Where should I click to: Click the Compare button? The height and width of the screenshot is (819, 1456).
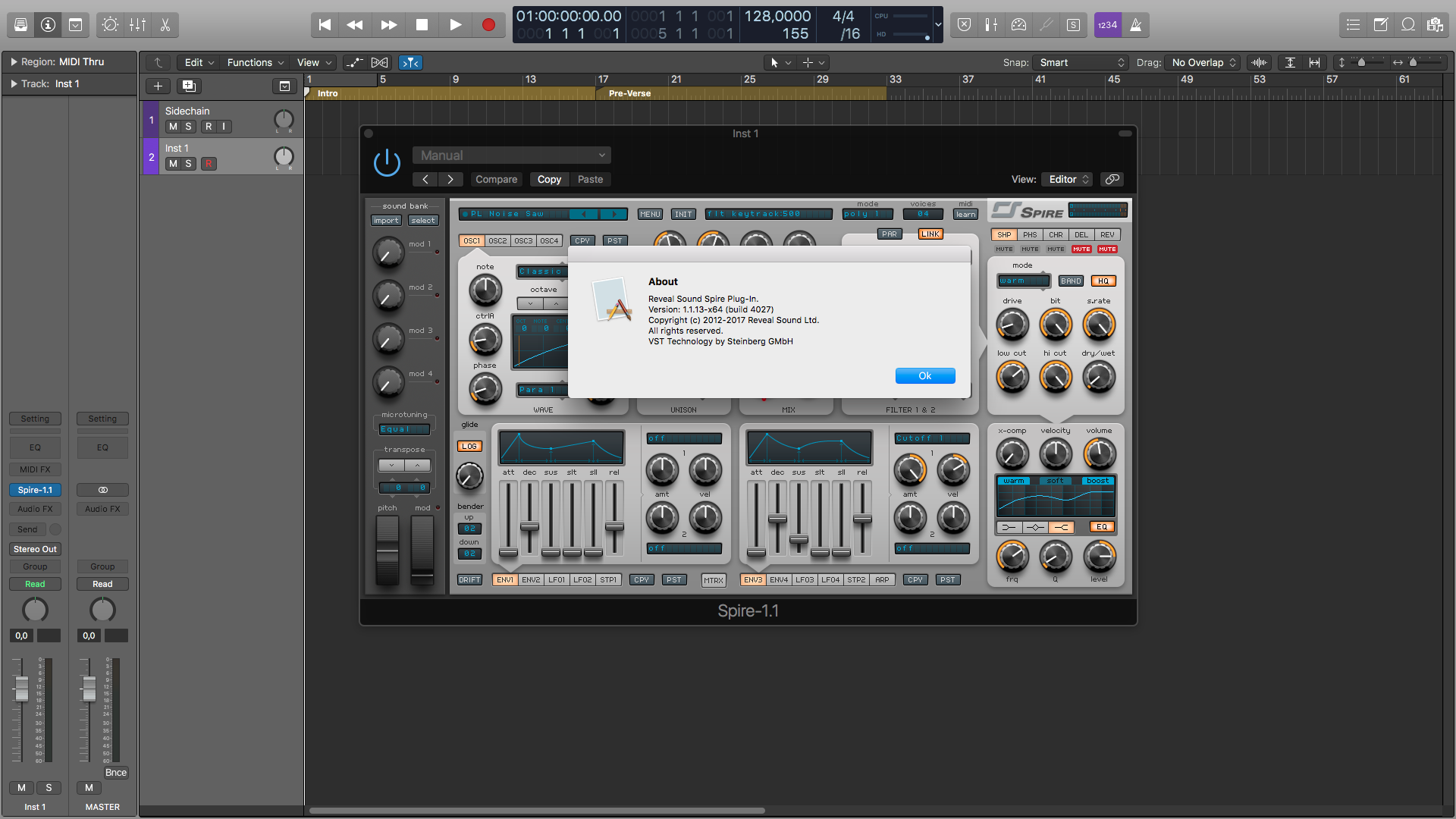point(496,180)
